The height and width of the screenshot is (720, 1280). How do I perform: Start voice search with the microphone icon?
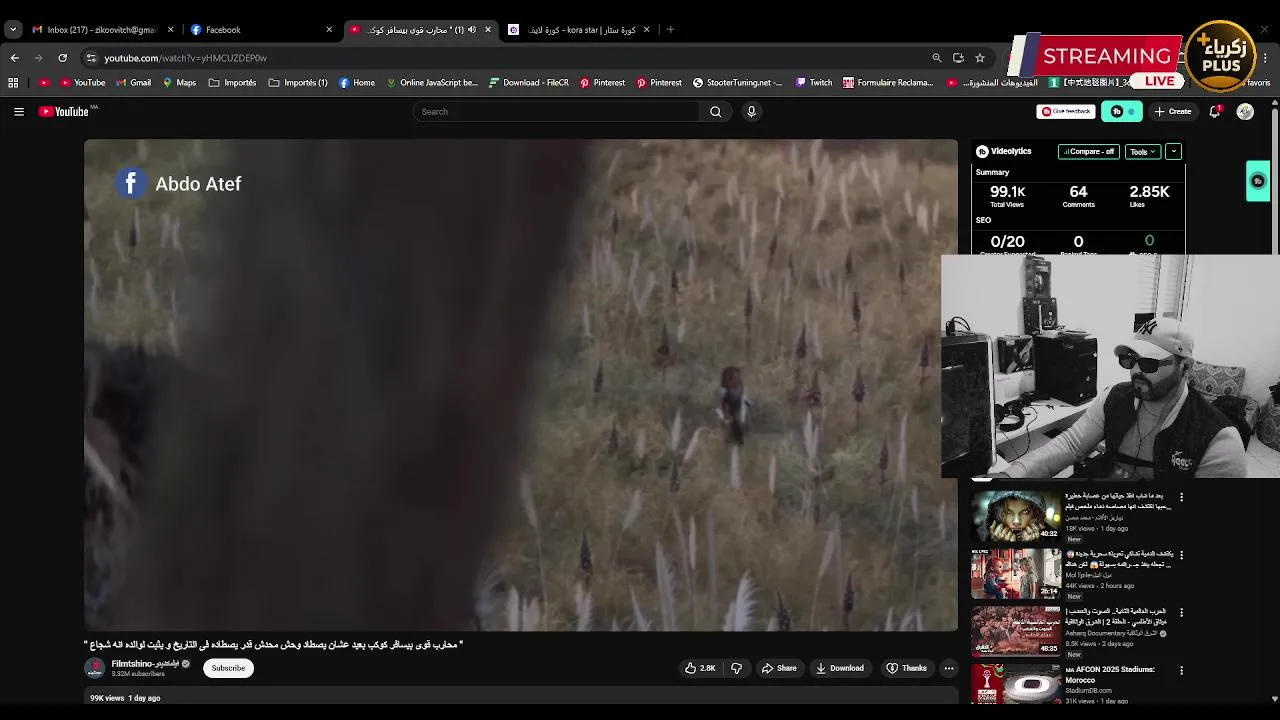click(x=751, y=112)
